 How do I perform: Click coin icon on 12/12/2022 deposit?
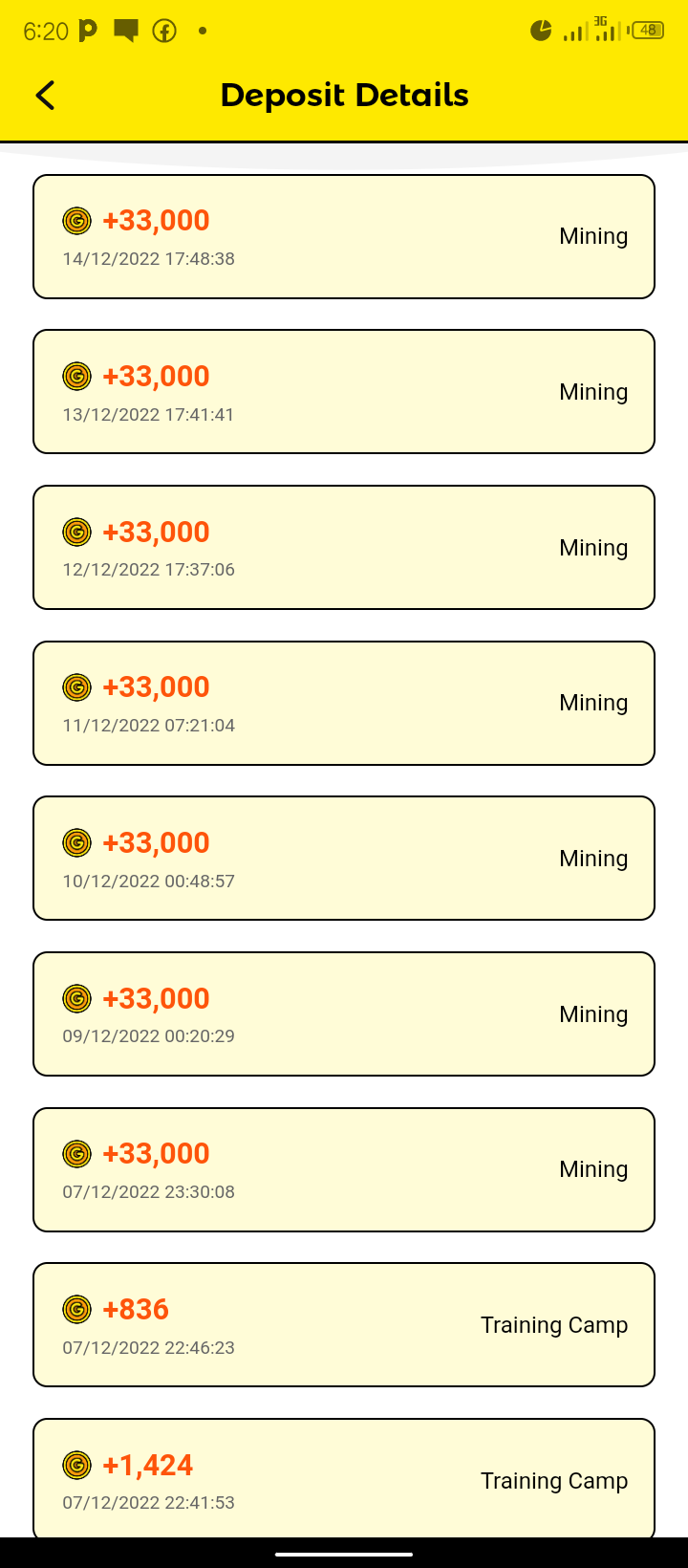coord(76,532)
